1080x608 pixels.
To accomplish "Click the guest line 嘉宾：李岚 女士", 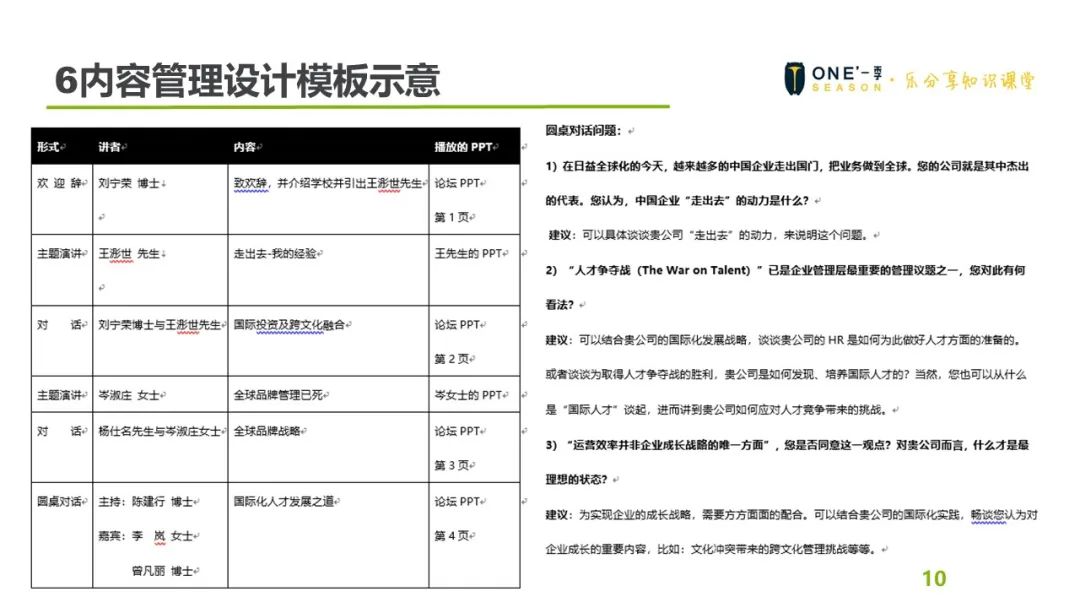I will coord(148,536).
